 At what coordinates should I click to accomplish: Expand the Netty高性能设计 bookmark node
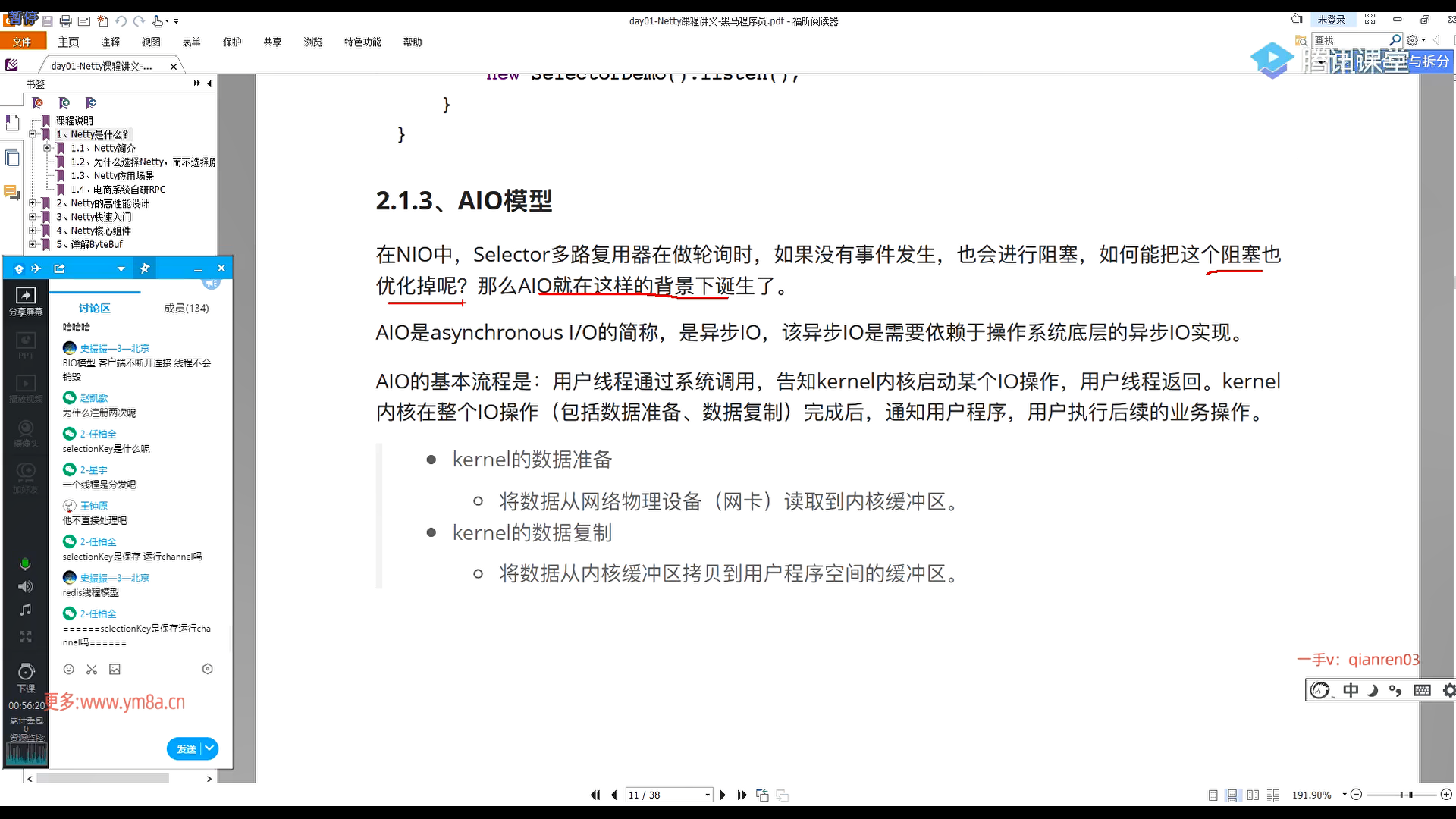(x=33, y=203)
